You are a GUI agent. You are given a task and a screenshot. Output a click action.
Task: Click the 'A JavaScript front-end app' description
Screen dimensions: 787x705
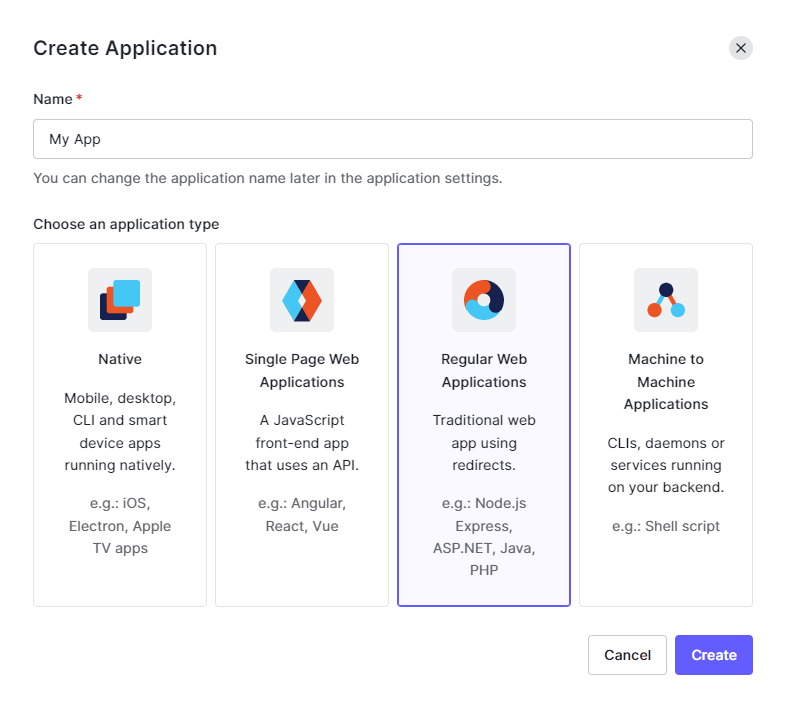pyautogui.click(x=302, y=443)
